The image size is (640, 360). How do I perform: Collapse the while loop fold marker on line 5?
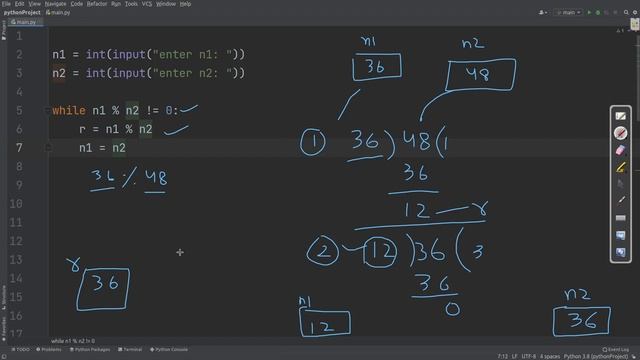pyautogui.click(x=47, y=111)
